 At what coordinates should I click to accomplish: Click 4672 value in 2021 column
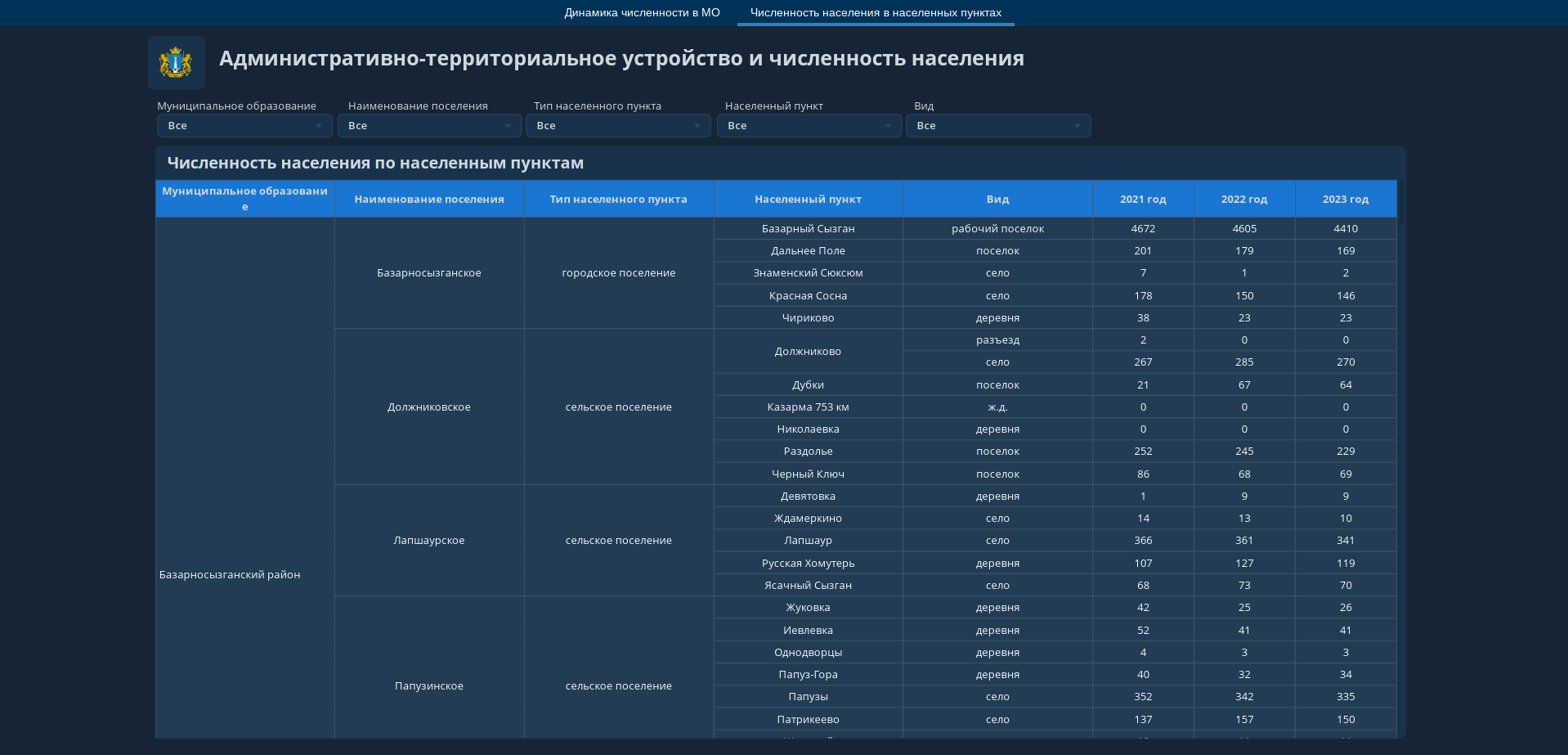(x=1143, y=228)
